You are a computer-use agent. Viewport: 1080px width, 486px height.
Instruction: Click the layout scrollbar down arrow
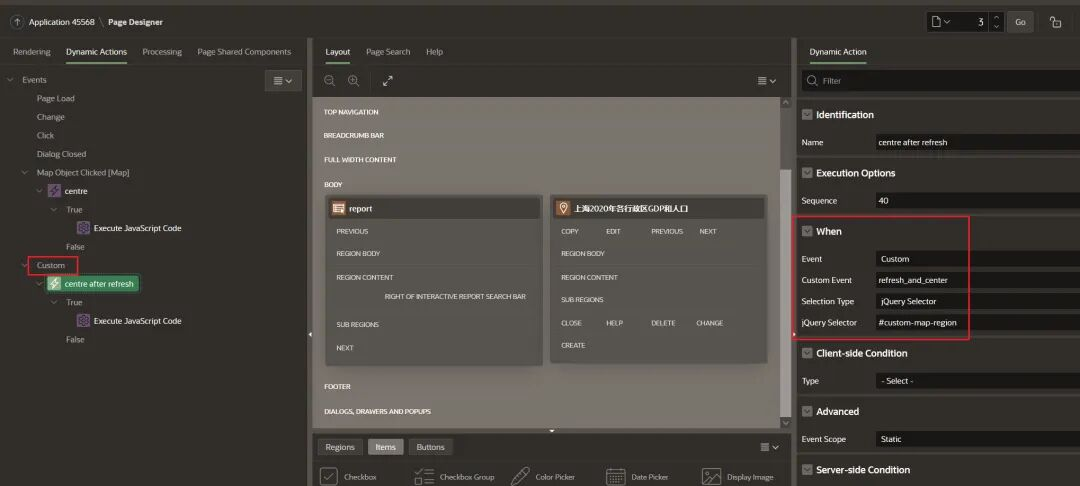click(786, 423)
